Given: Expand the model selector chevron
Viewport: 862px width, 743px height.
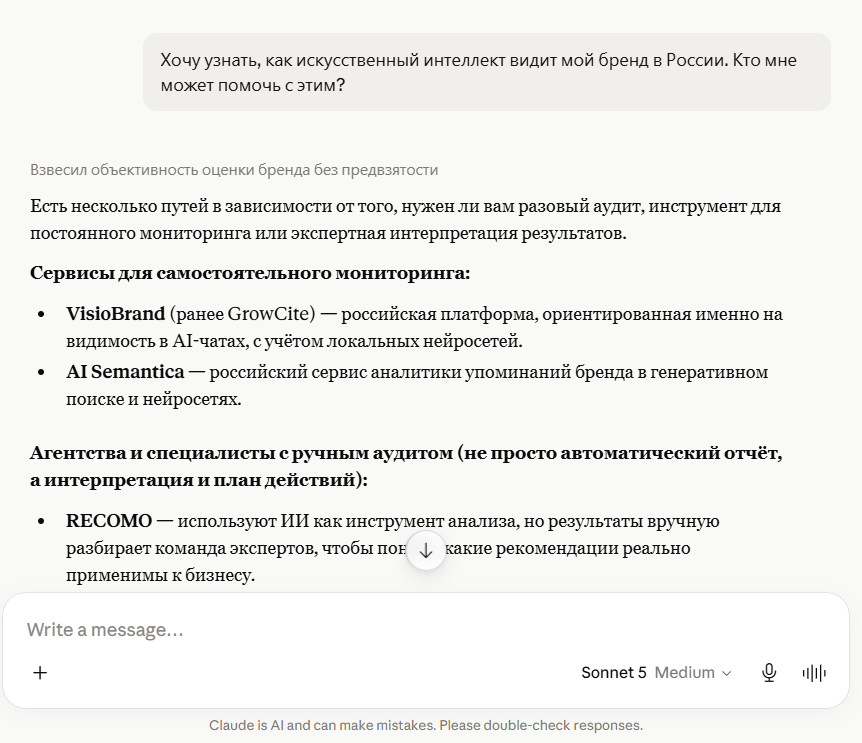Looking at the screenshot, I should tap(726, 673).
